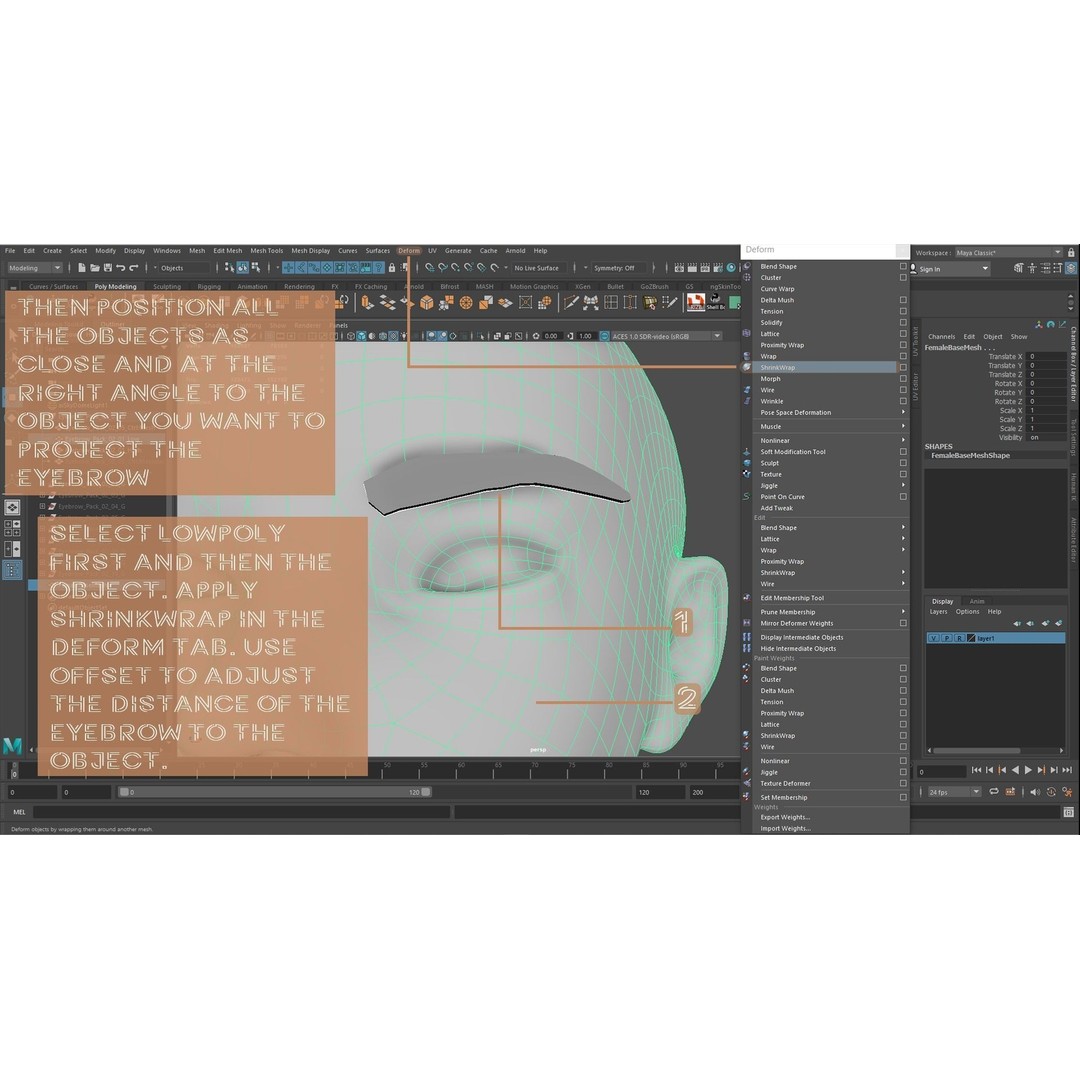Click the layer1 color swatch
Viewport: 1080px width, 1080px height.
click(971, 638)
